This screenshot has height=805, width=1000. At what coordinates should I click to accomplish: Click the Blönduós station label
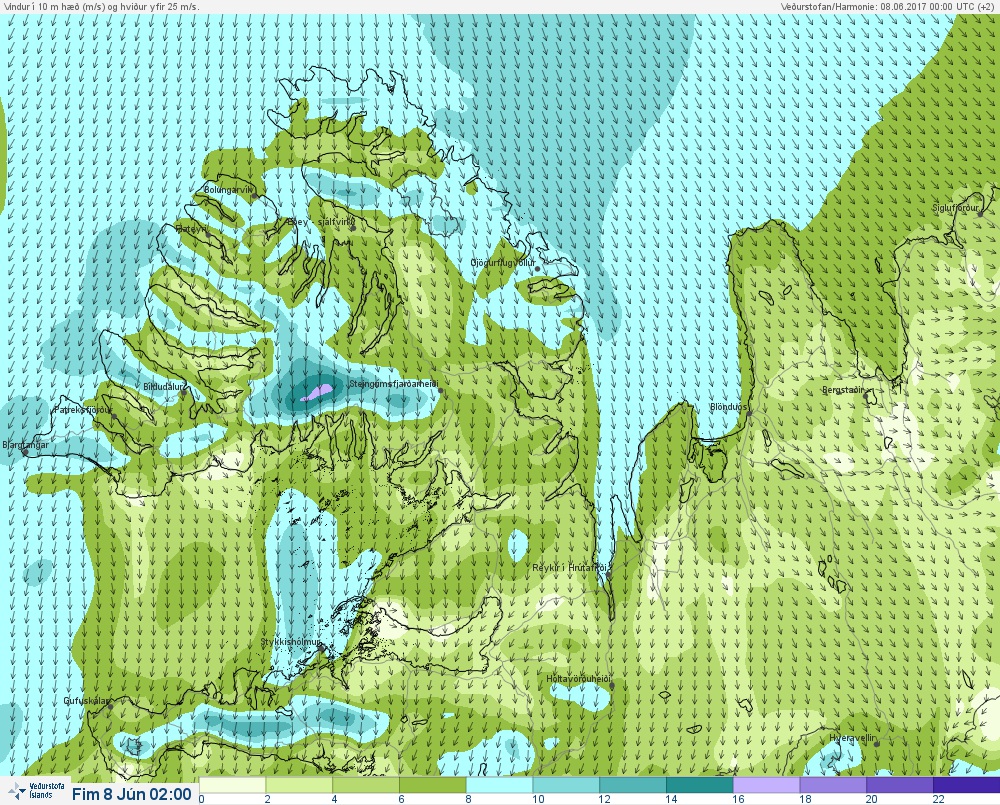[x=728, y=407]
